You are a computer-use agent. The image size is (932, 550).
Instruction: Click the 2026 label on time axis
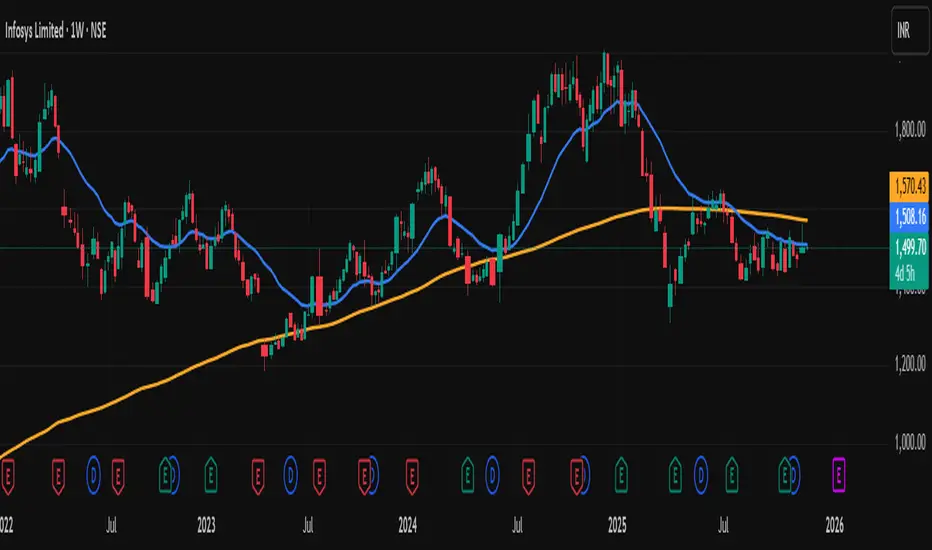tap(834, 521)
